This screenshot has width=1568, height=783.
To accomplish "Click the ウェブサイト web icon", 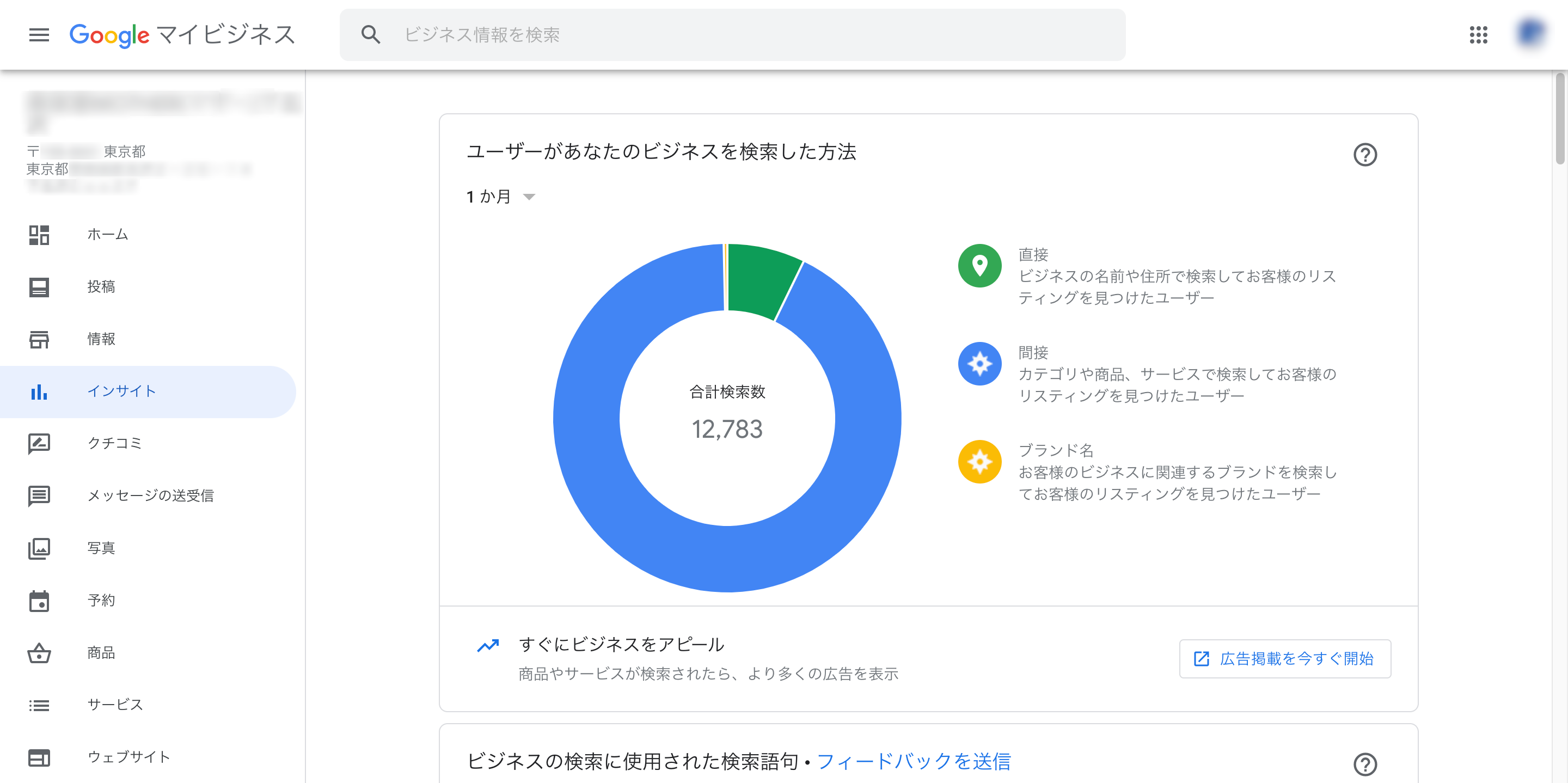I will pos(39,758).
